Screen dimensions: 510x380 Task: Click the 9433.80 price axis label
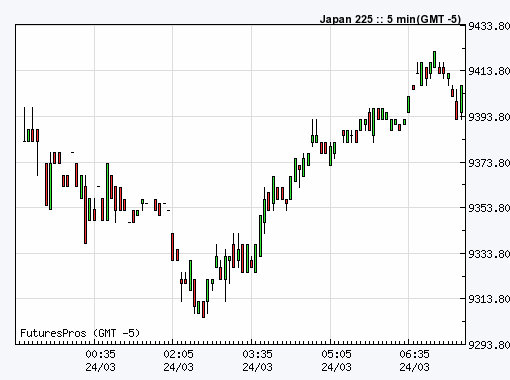(x=489, y=26)
